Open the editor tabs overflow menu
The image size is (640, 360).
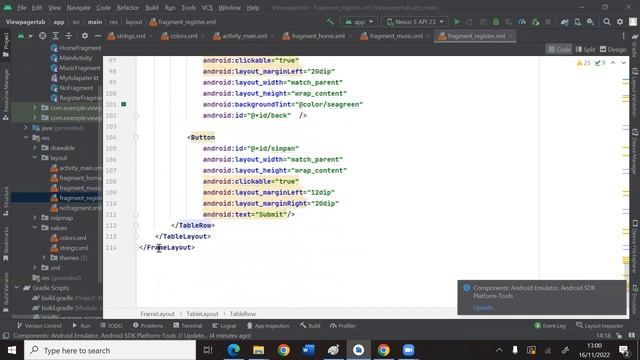623,36
